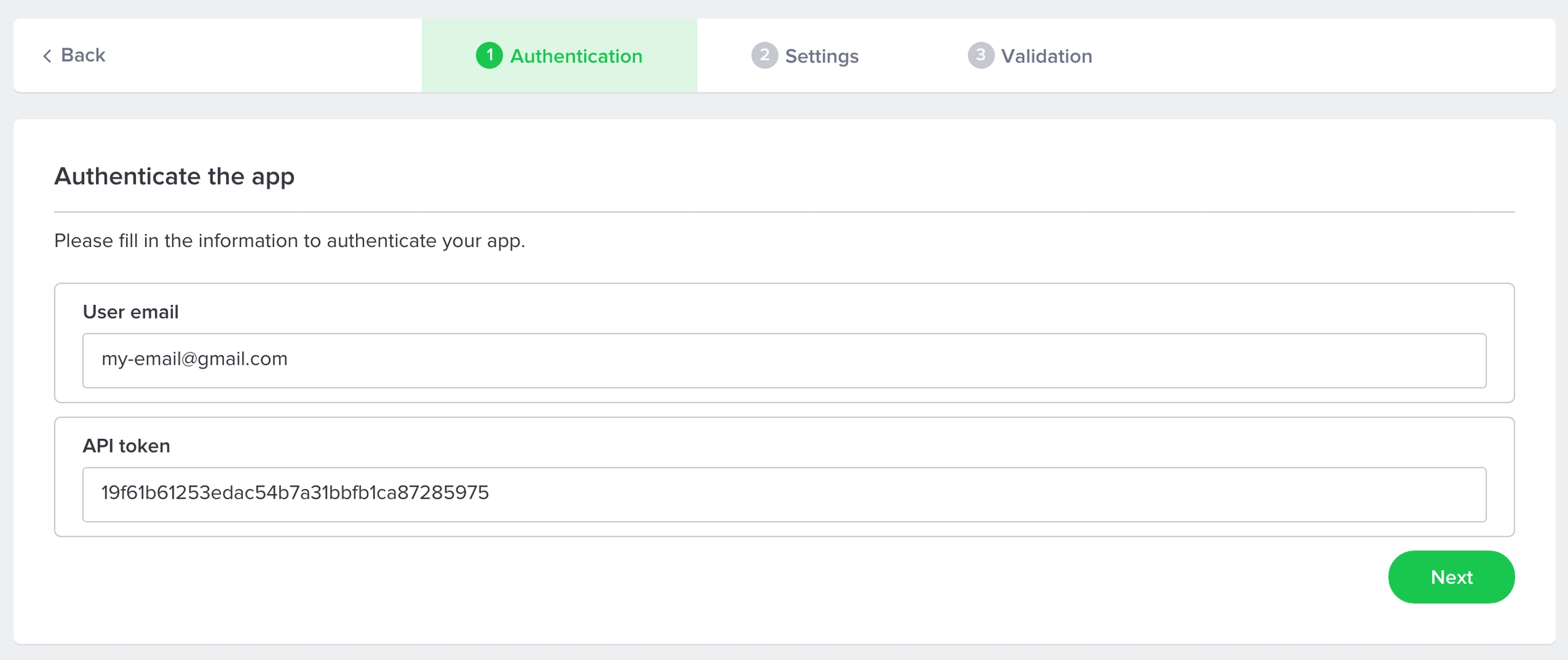Screen dimensions: 1568x660
Task: Click the Back chevron arrow icon
Action: pyautogui.click(x=47, y=56)
